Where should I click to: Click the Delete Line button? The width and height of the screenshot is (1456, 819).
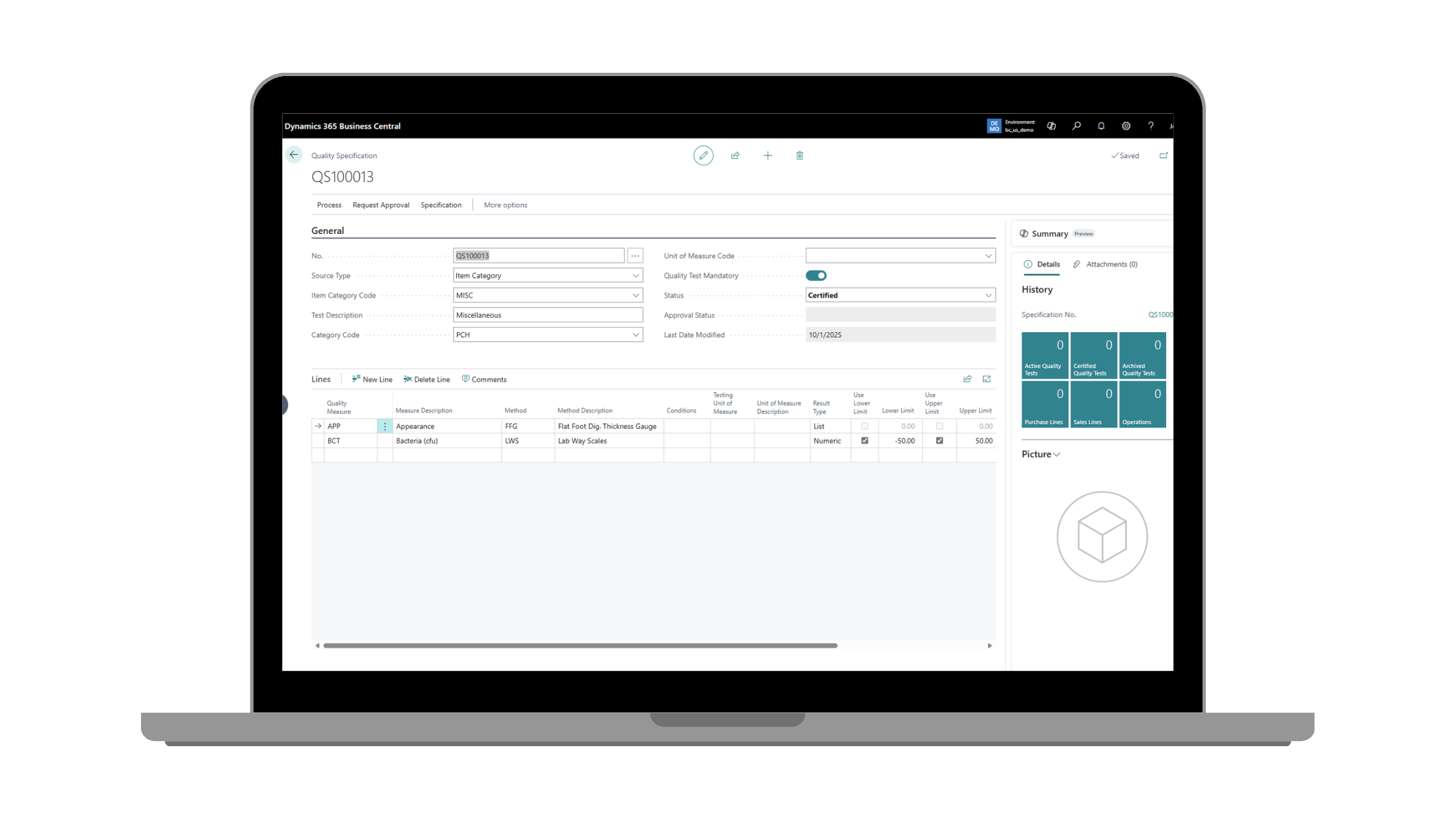click(426, 380)
